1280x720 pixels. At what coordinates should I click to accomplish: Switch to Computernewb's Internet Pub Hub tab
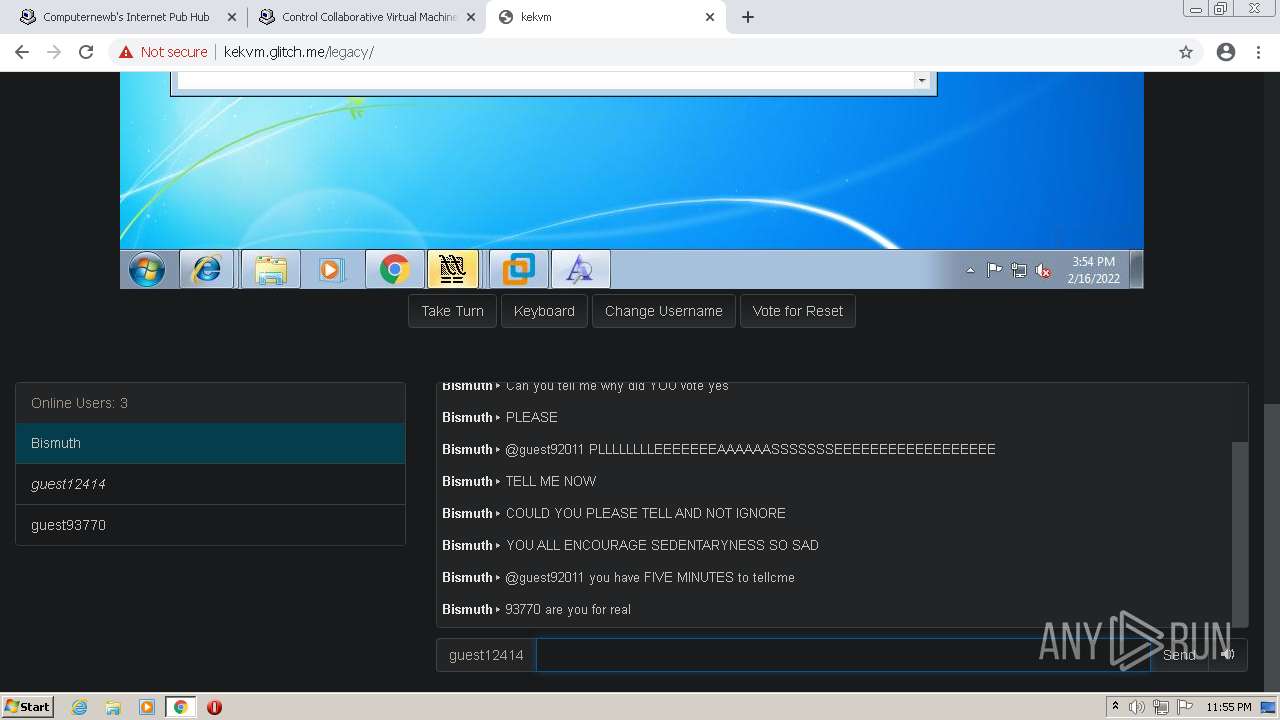coord(126,17)
